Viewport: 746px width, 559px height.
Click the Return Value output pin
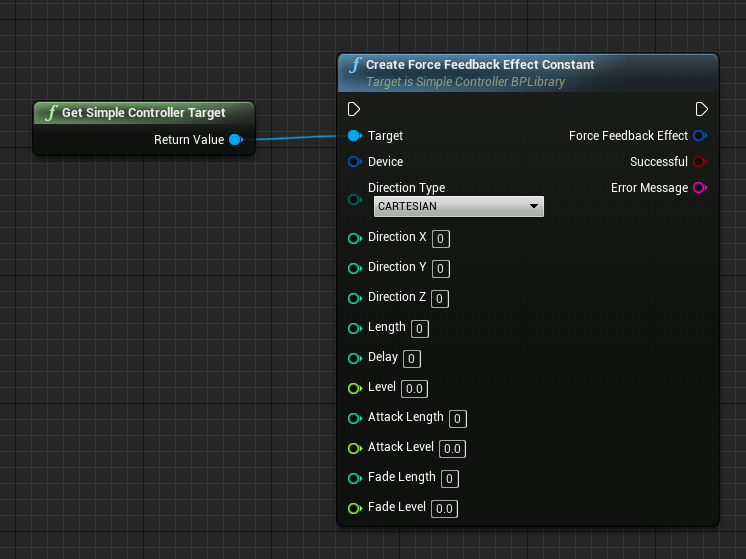click(235, 140)
